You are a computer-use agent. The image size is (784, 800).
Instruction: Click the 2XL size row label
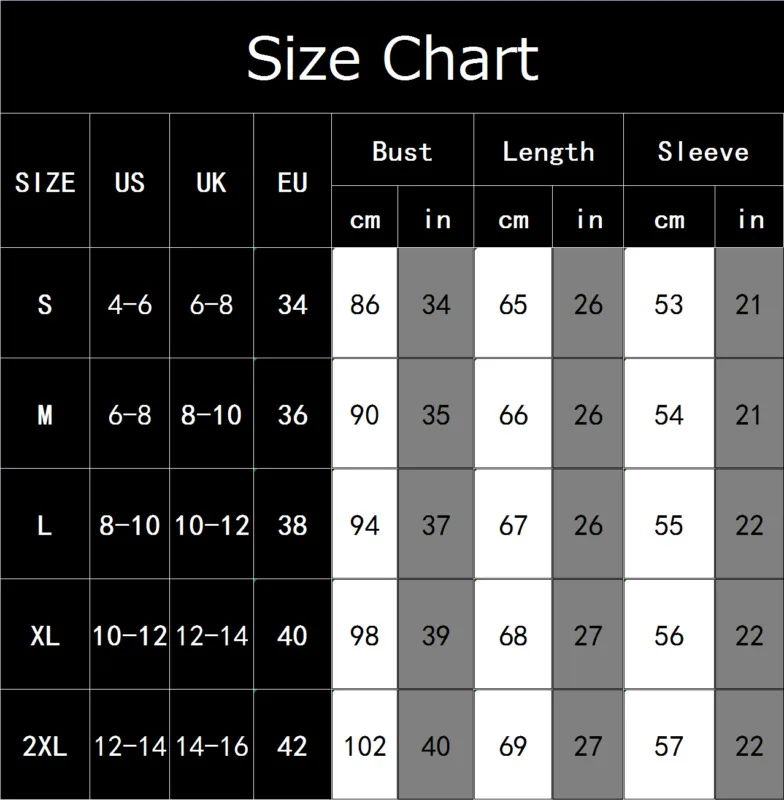tap(45, 745)
